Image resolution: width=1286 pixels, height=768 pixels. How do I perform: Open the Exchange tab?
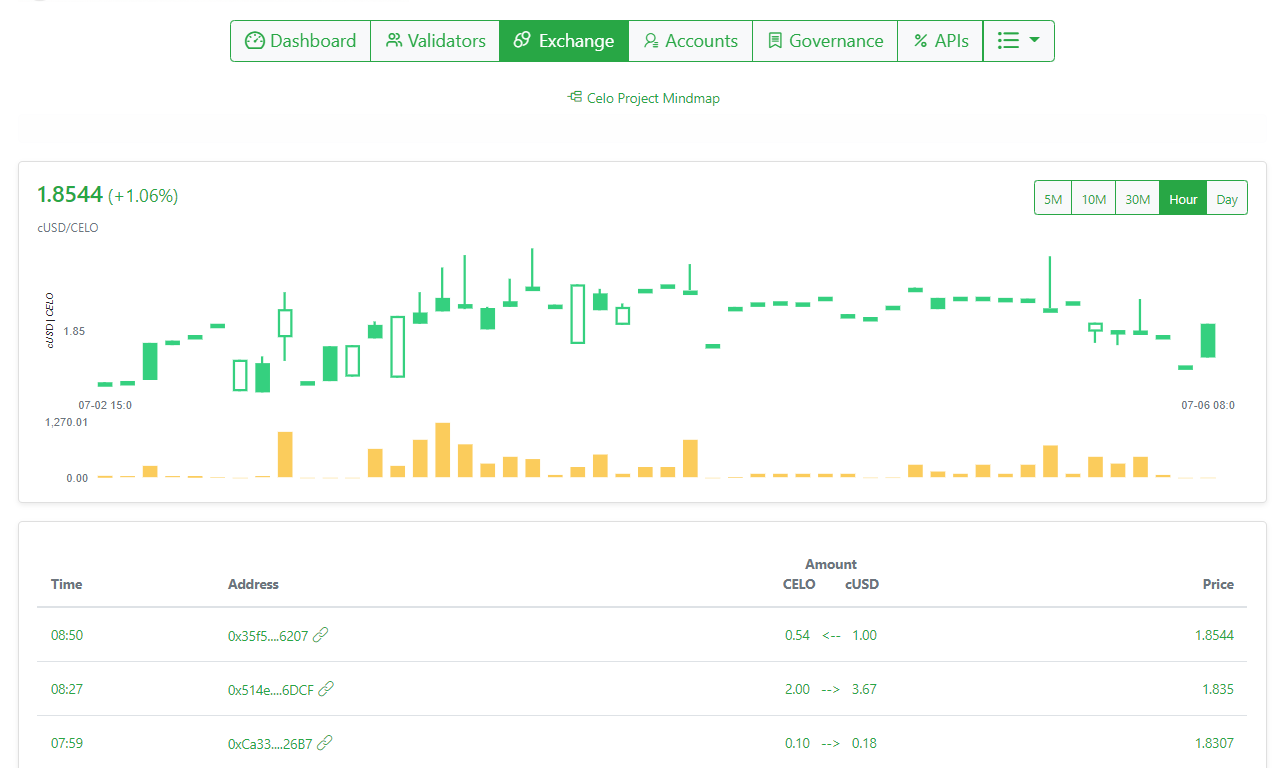click(564, 41)
